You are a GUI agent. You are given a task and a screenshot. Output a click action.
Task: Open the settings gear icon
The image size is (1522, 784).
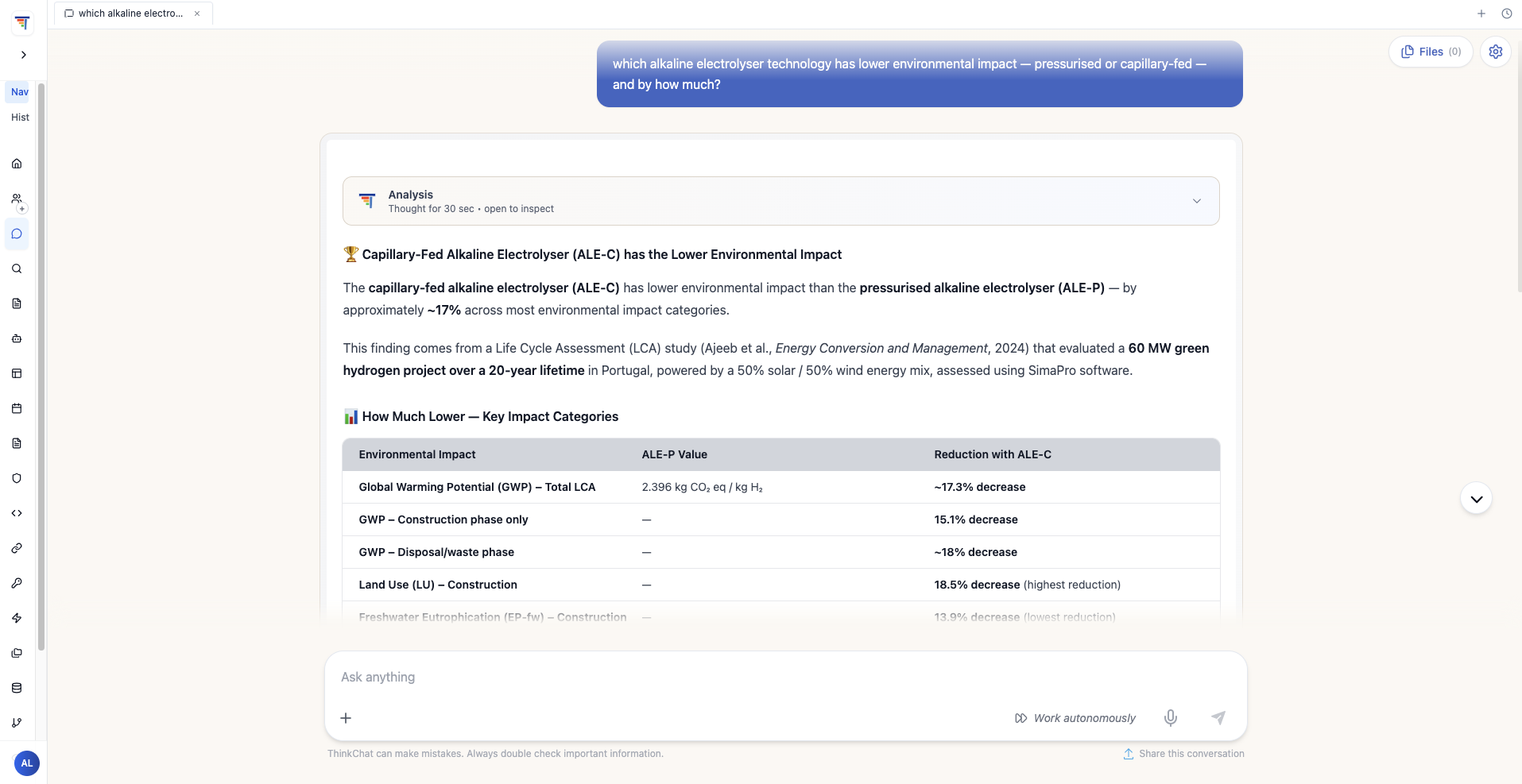coord(1496,52)
